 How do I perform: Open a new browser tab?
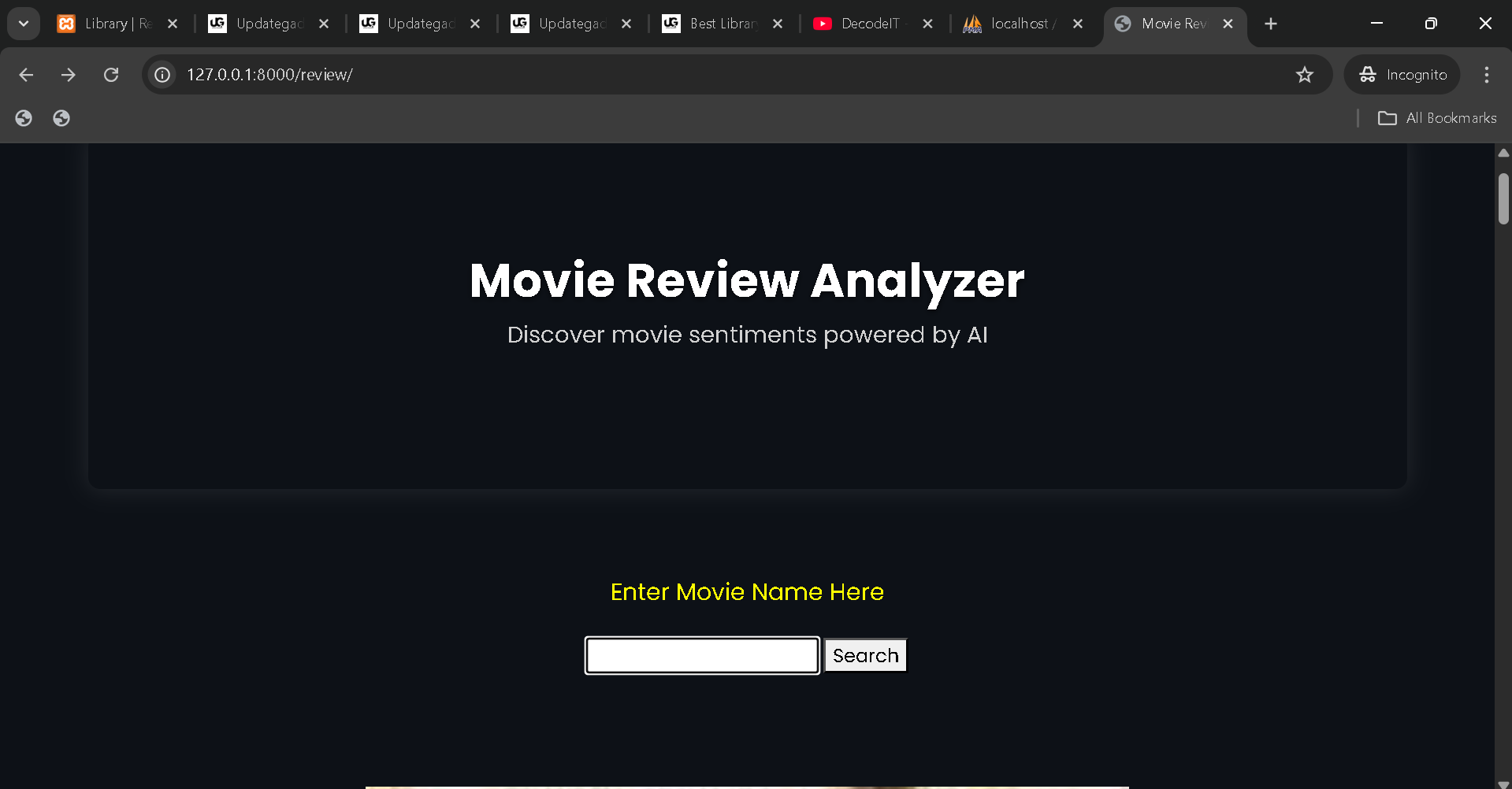click(1270, 24)
